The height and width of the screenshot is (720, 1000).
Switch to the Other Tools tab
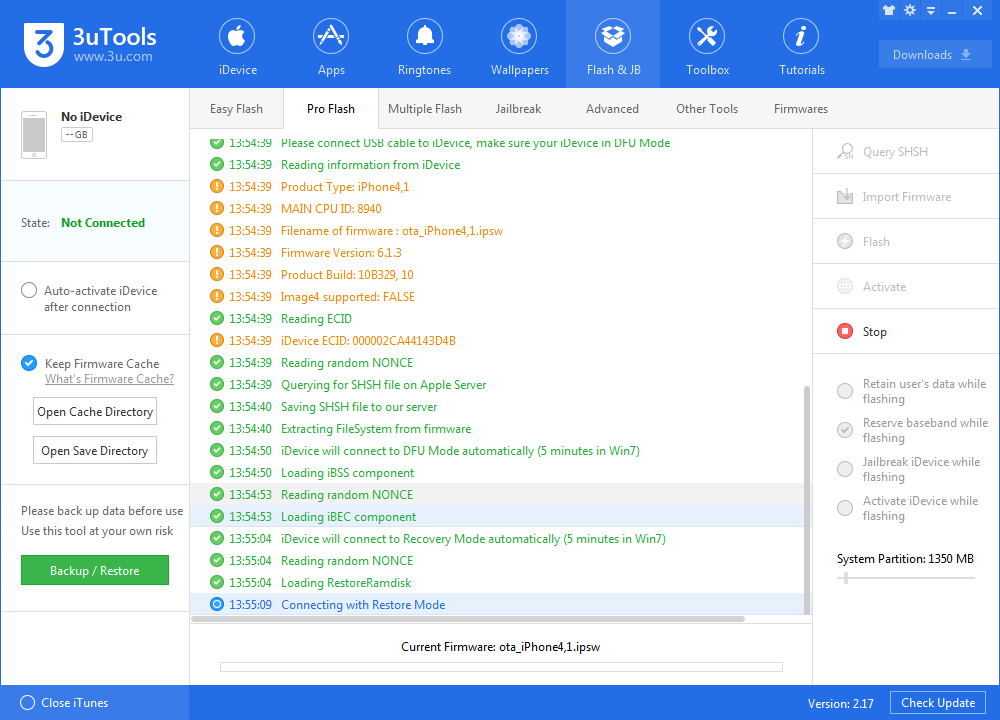pyautogui.click(x=707, y=109)
